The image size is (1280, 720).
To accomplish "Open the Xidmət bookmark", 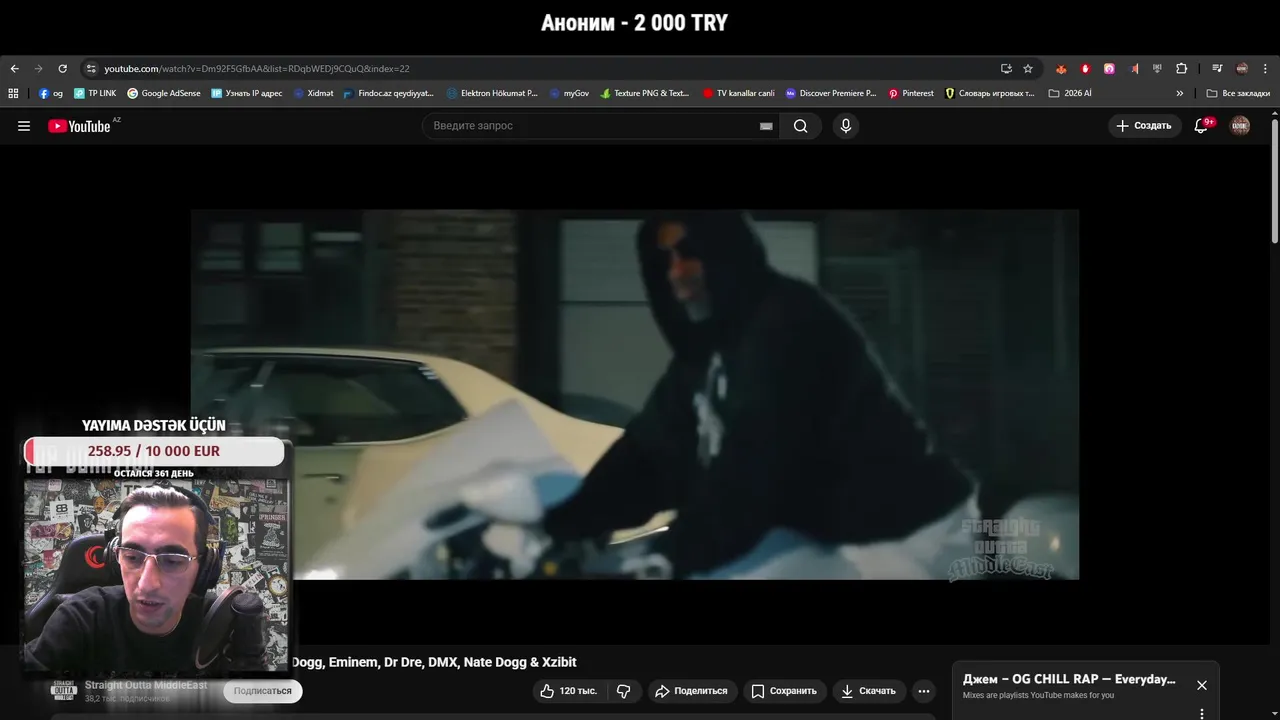I will [x=313, y=93].
